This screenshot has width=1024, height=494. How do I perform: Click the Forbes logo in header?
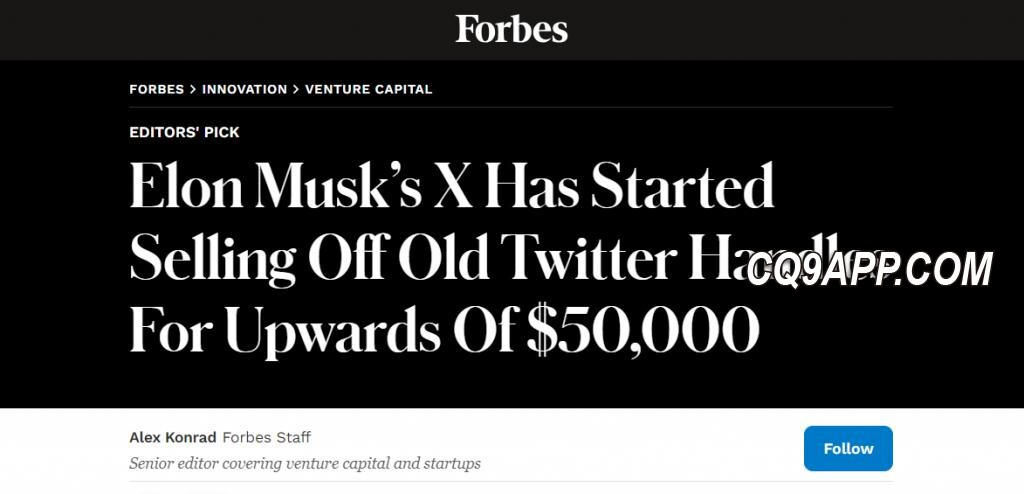pos(511,29)
